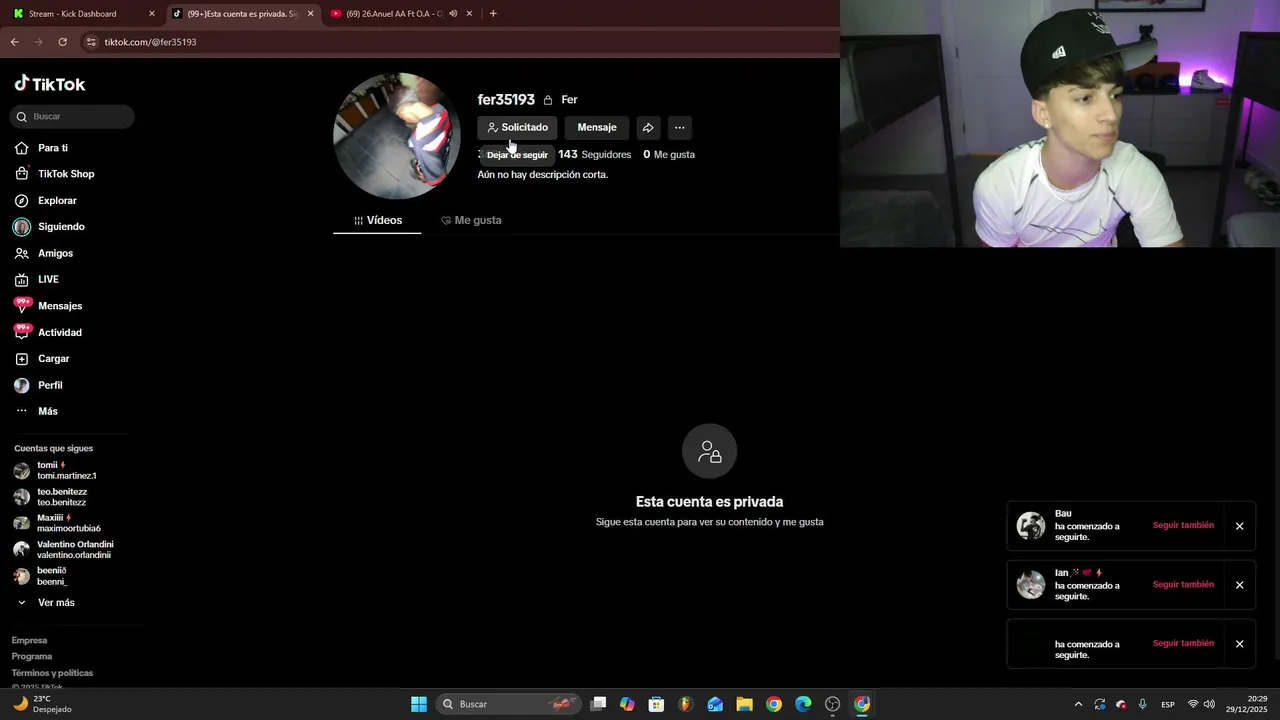
Task: Open volume control in system tray
Action: [x=1209, y=704]
